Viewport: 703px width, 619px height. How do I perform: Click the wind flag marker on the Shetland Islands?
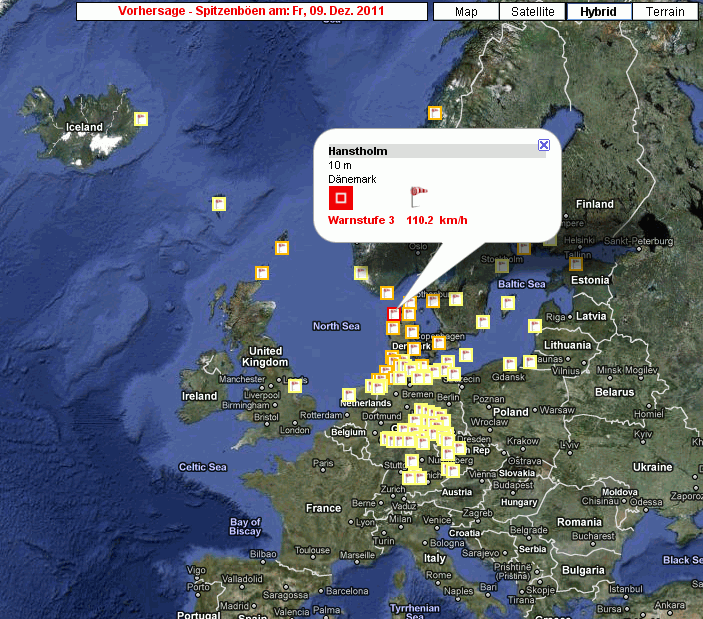(x=282, y=247)
